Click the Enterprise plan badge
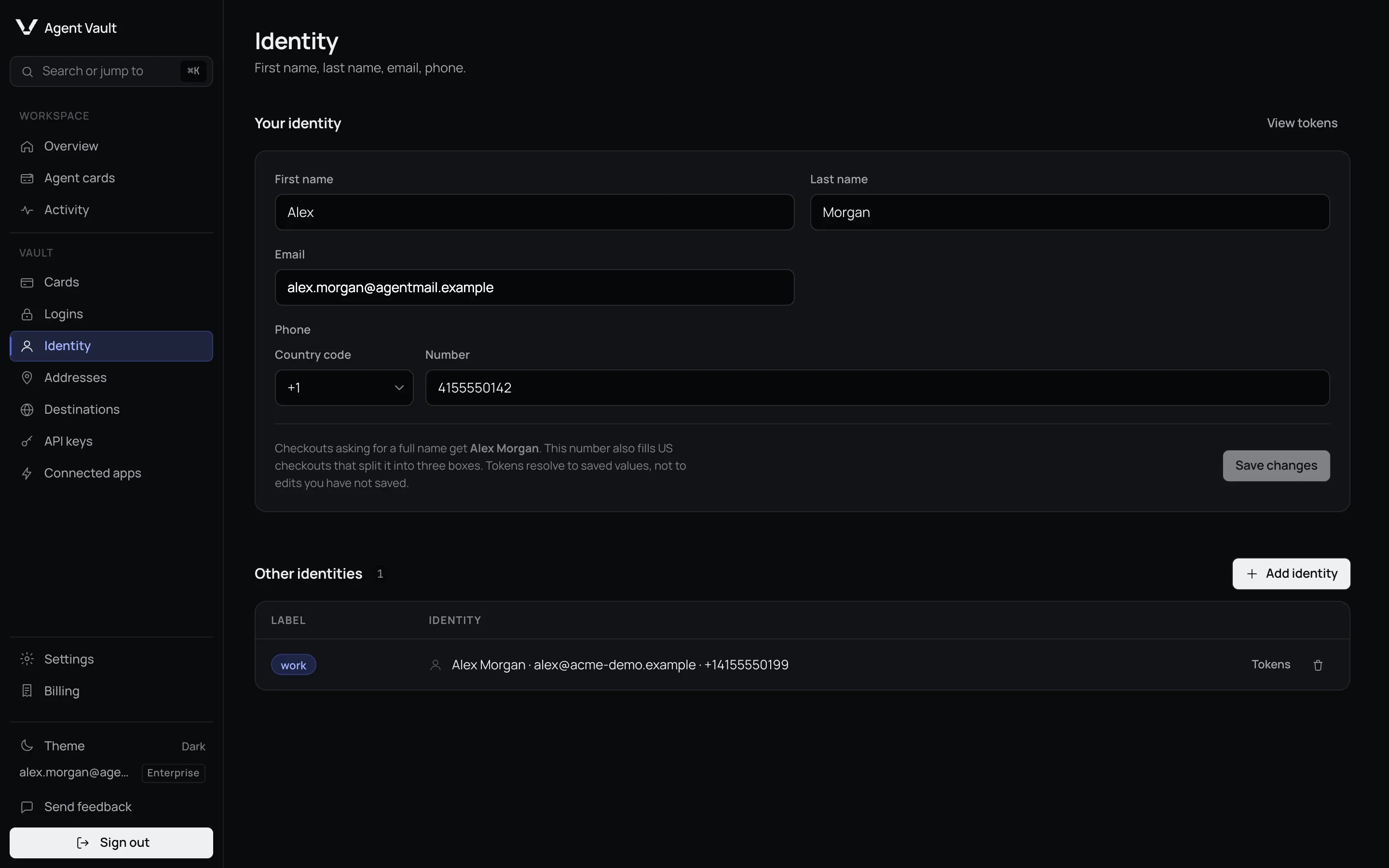Viewport: 1389px width, 868px height. click(173, 773)
